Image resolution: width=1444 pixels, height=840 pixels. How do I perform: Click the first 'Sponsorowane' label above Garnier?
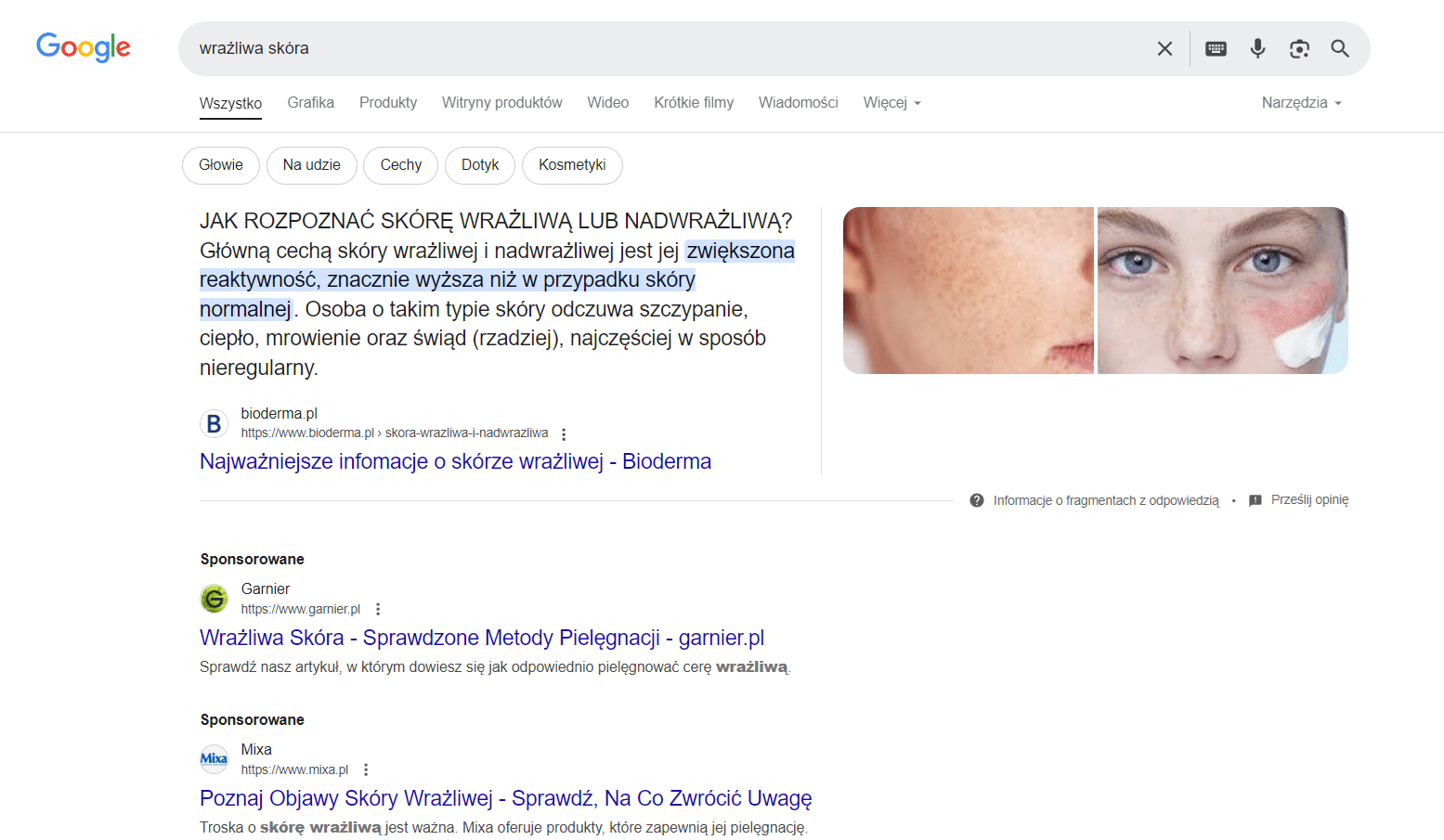253,559
